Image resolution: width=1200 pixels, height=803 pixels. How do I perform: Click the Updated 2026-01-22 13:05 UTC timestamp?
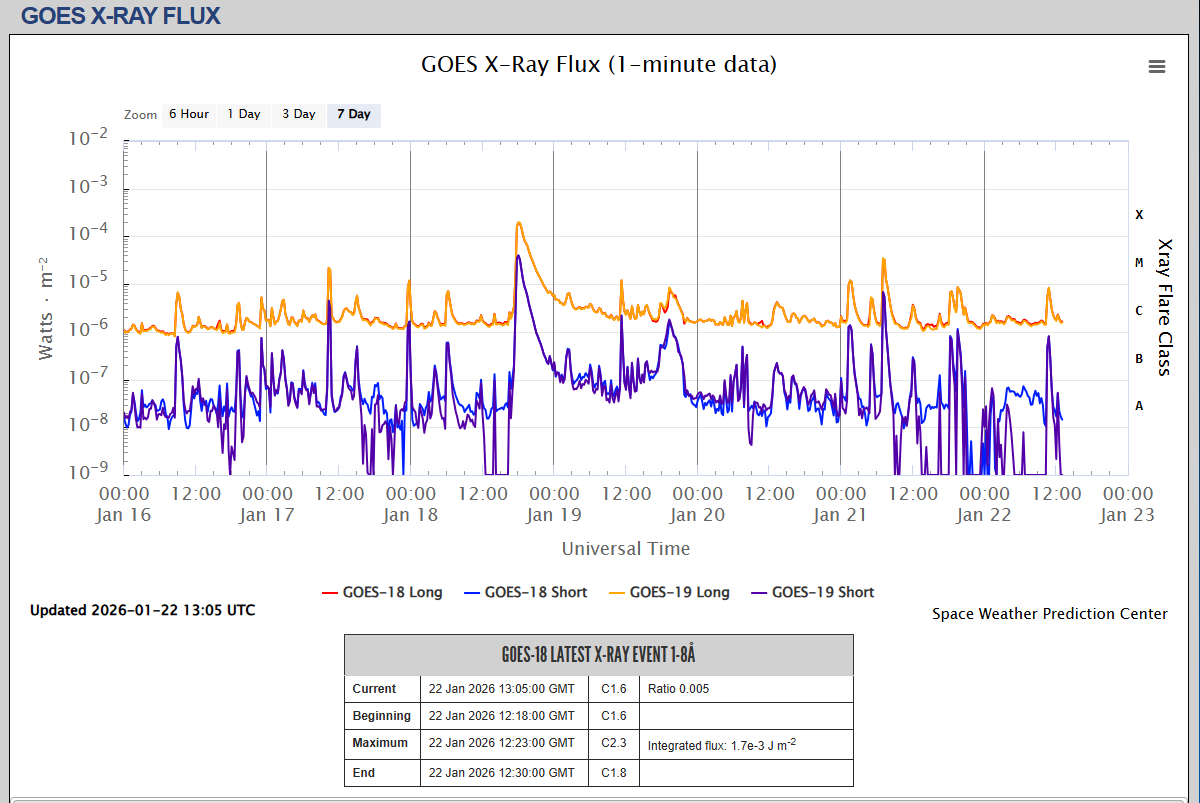tap(142, 610)
